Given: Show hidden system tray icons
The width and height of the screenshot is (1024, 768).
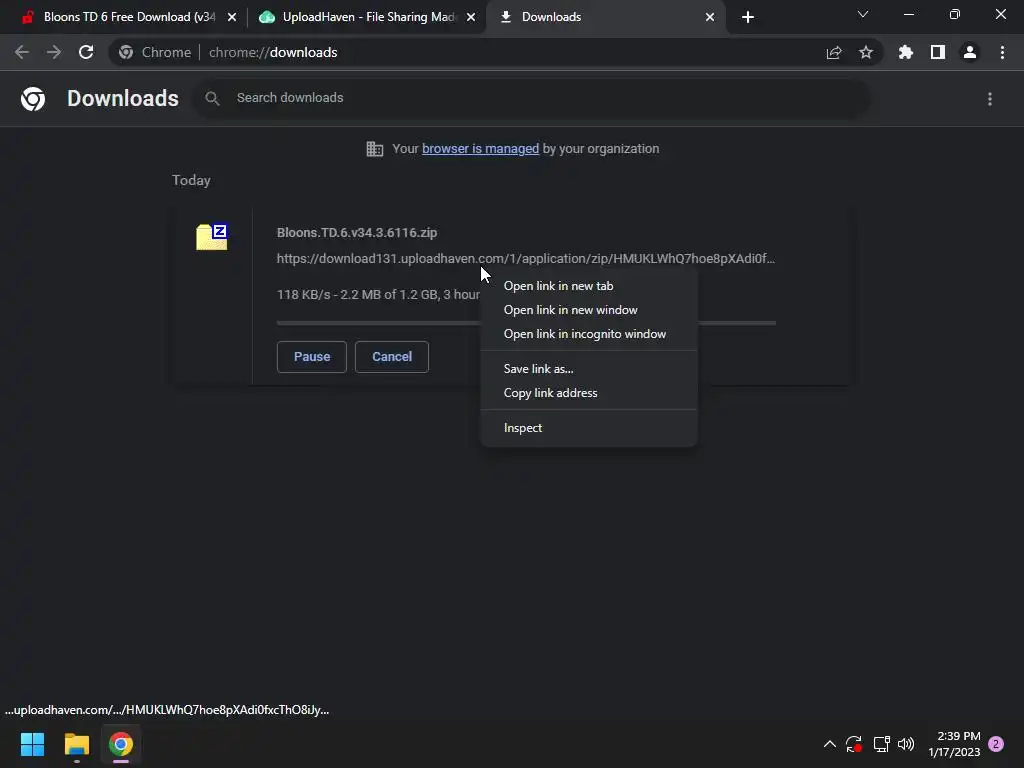Looking at the screenshot, I should pos(829,744).
